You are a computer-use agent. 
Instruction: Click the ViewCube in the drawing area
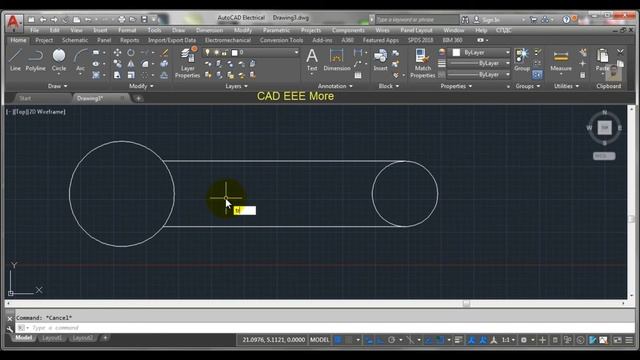point(604,128)
